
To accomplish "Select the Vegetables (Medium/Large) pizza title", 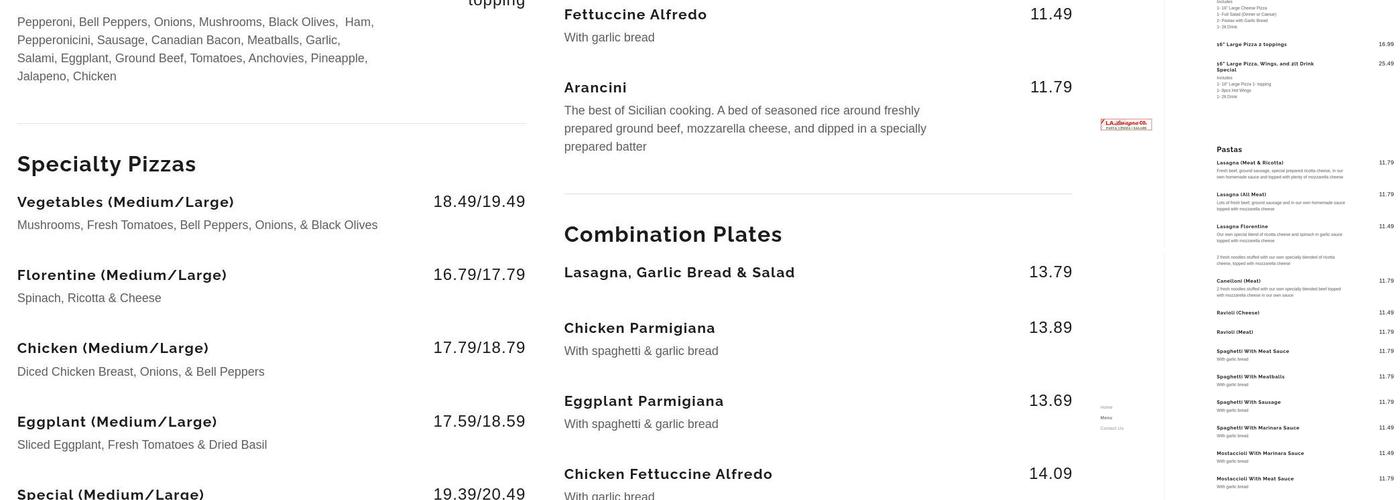I will pyautogui.click(x=126, y=202).
